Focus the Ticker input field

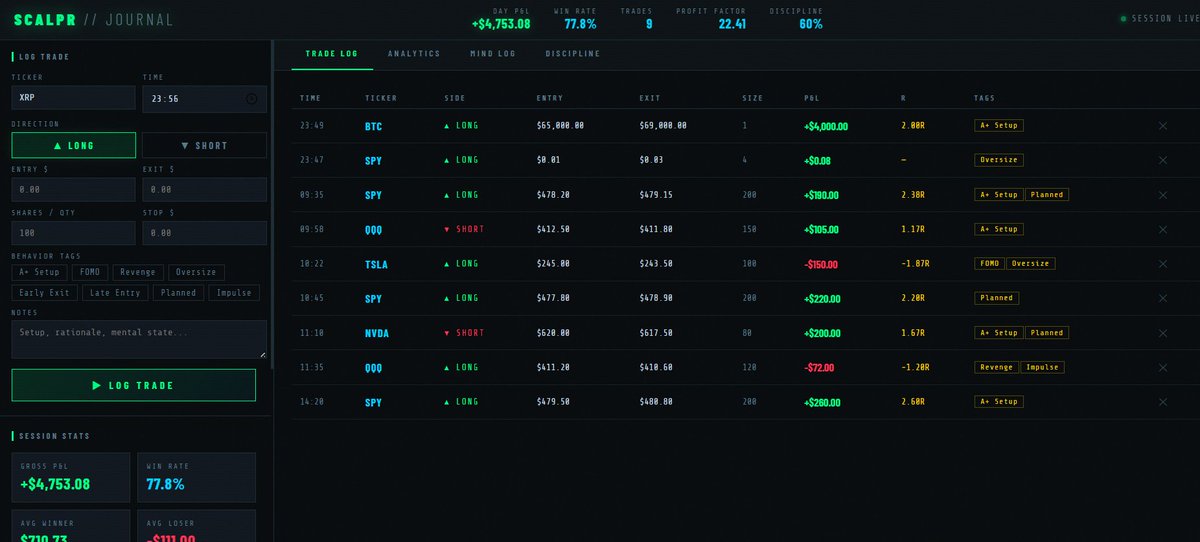tap(73, 98)
